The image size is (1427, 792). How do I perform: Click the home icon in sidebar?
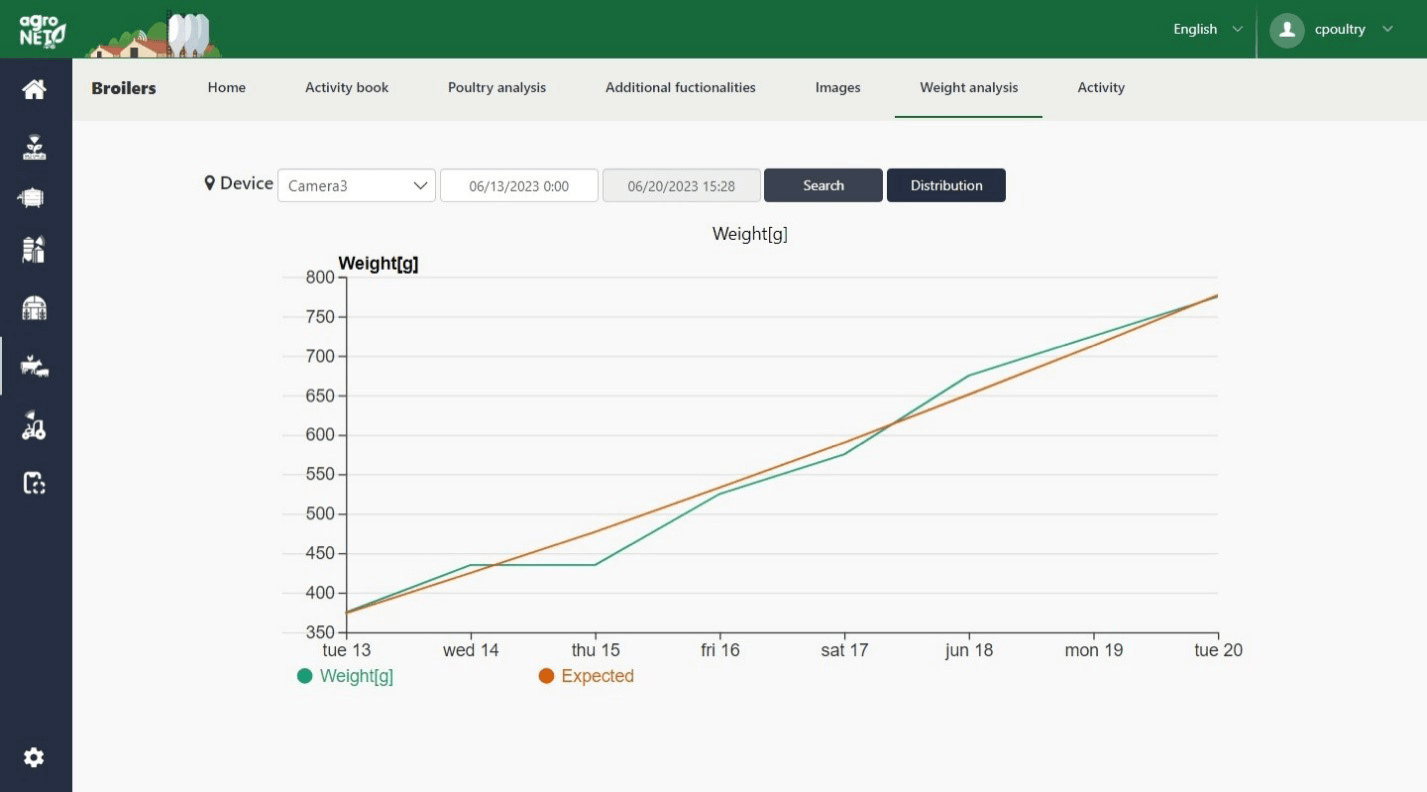click(34, 90)
